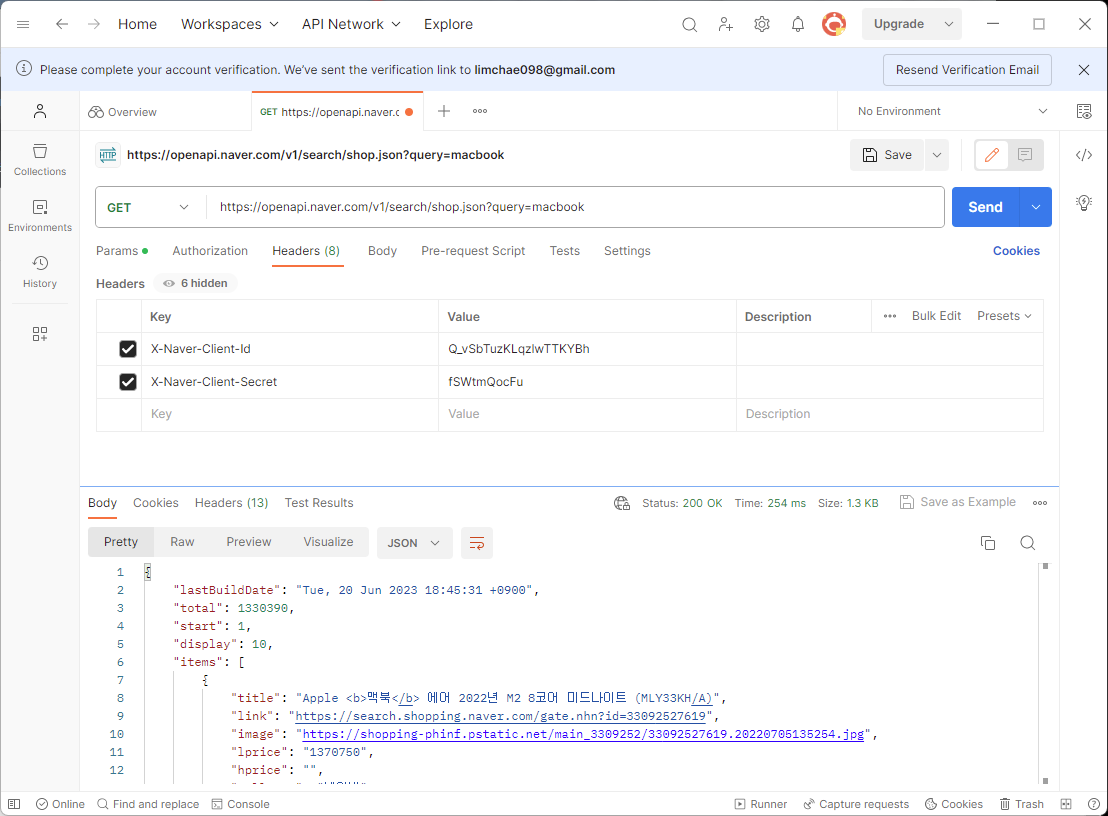Change the GET method dropdown

click(148, 208)
